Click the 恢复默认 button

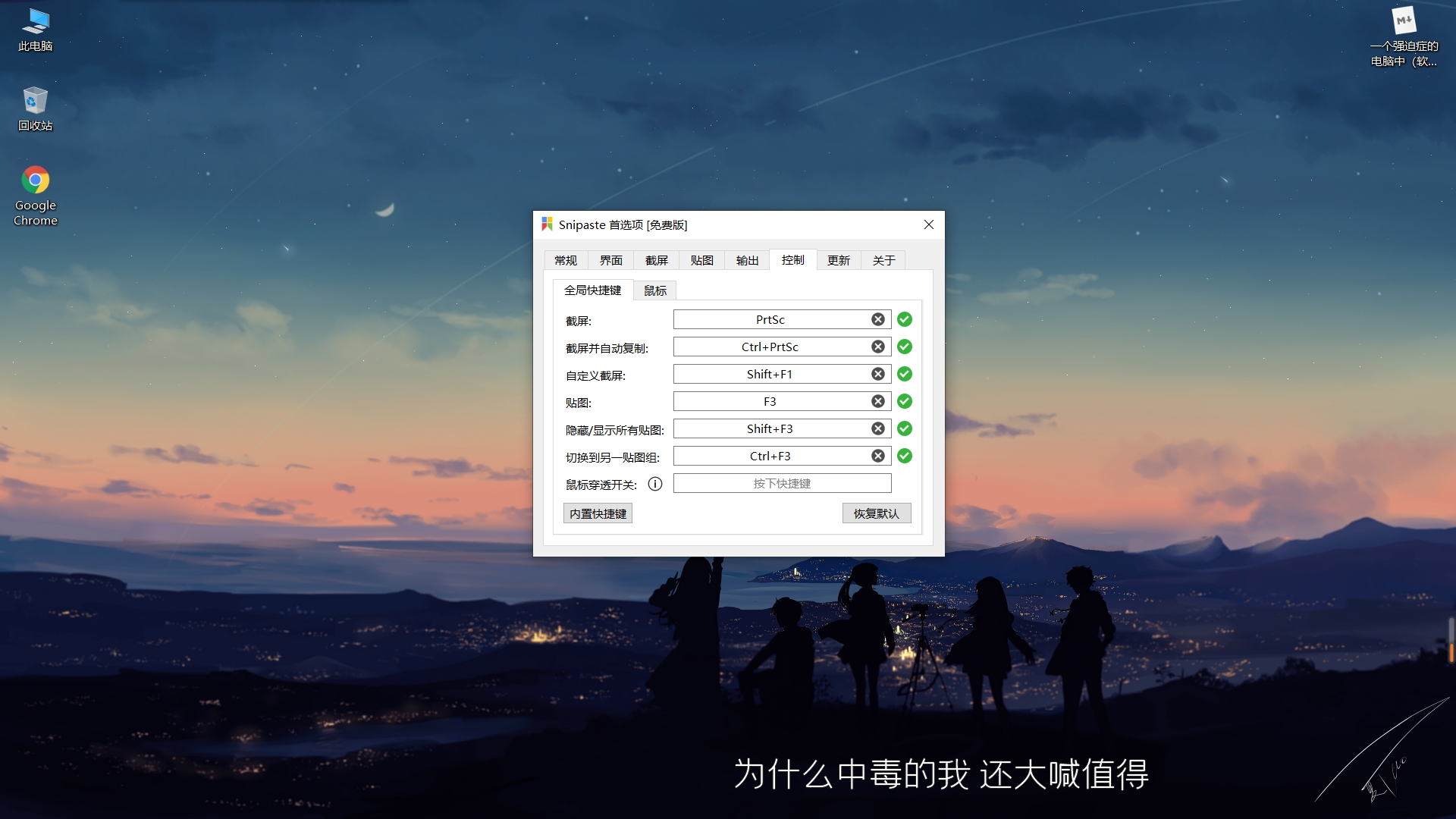click(875, 513)
